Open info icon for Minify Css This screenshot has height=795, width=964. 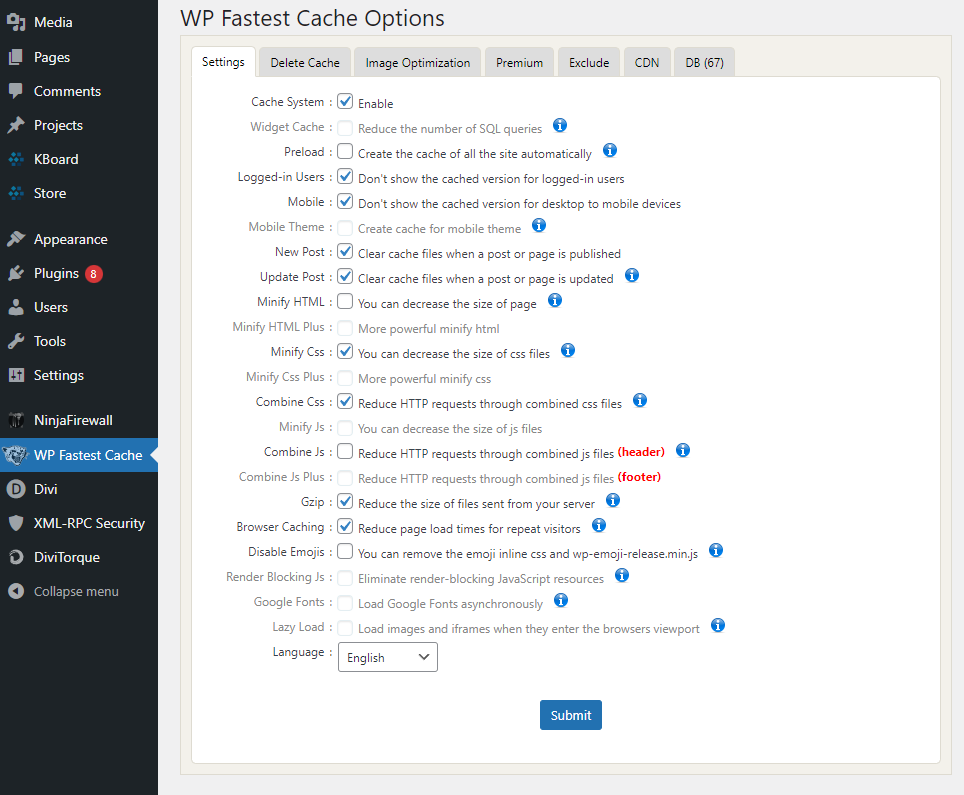567,350
